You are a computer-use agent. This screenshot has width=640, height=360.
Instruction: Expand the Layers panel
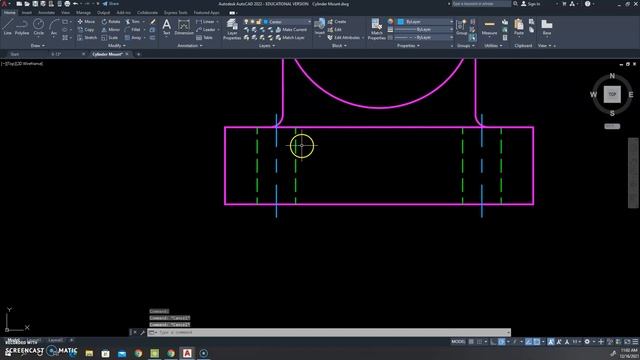[x=267, y=46]
